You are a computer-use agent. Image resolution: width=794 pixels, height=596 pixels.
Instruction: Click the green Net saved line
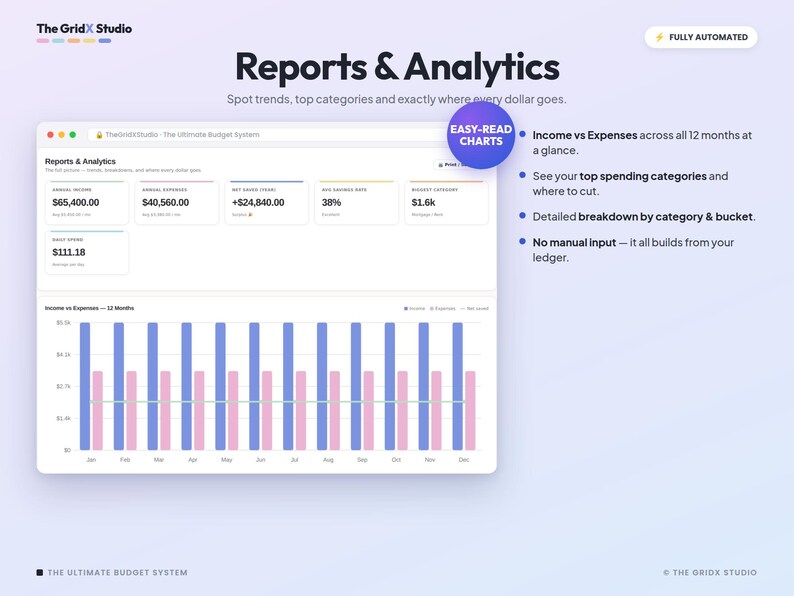tap(277, 402)
